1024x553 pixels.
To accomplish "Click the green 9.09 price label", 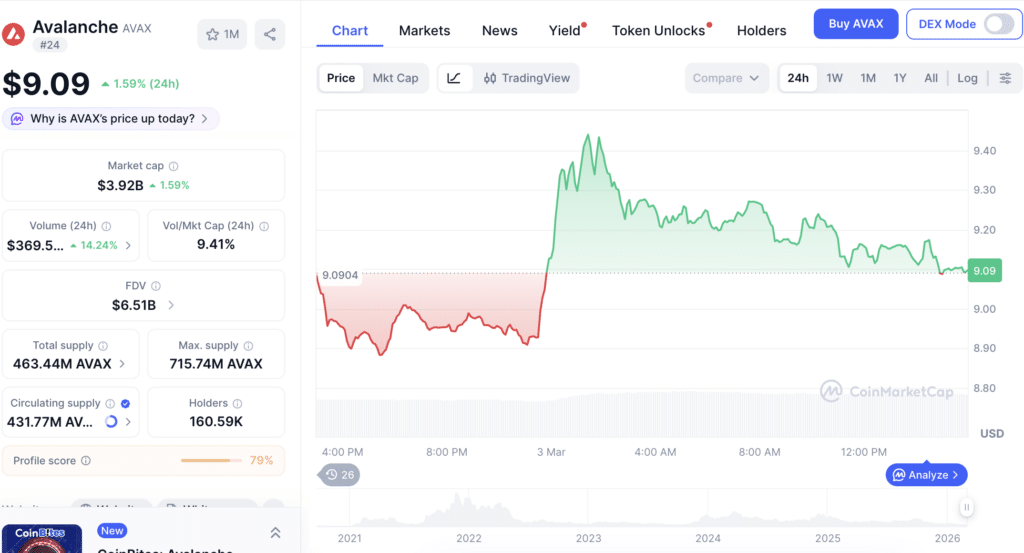I will pyautogui.click(x=984, y=270).
